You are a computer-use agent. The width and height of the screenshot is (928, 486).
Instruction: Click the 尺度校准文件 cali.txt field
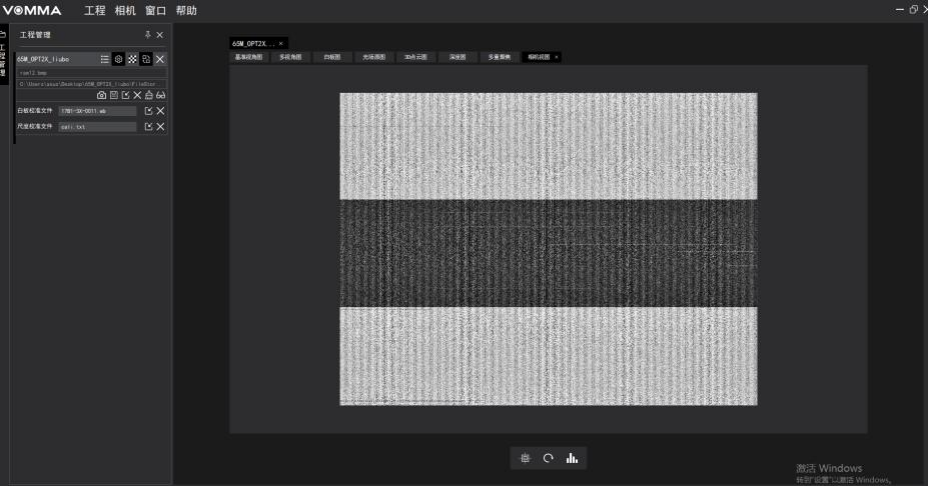[x=96, y=127]
